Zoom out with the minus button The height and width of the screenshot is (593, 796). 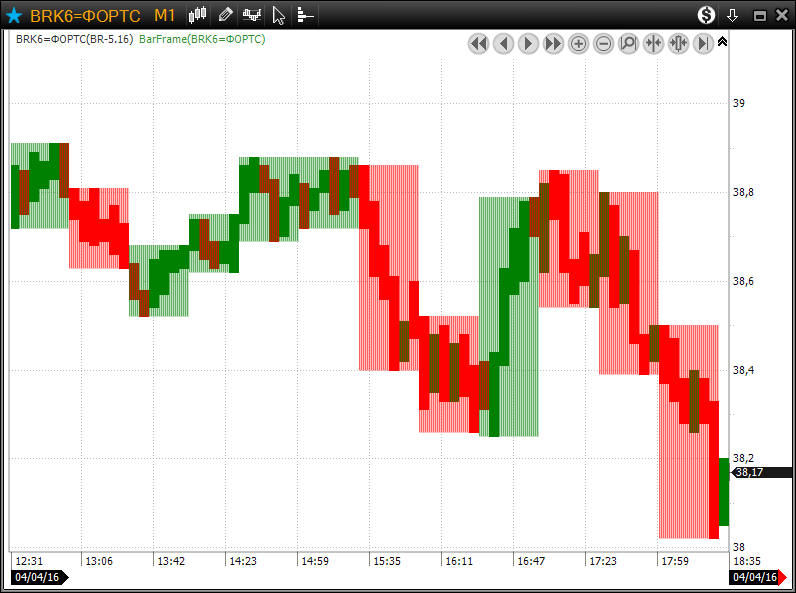[603, 43]
